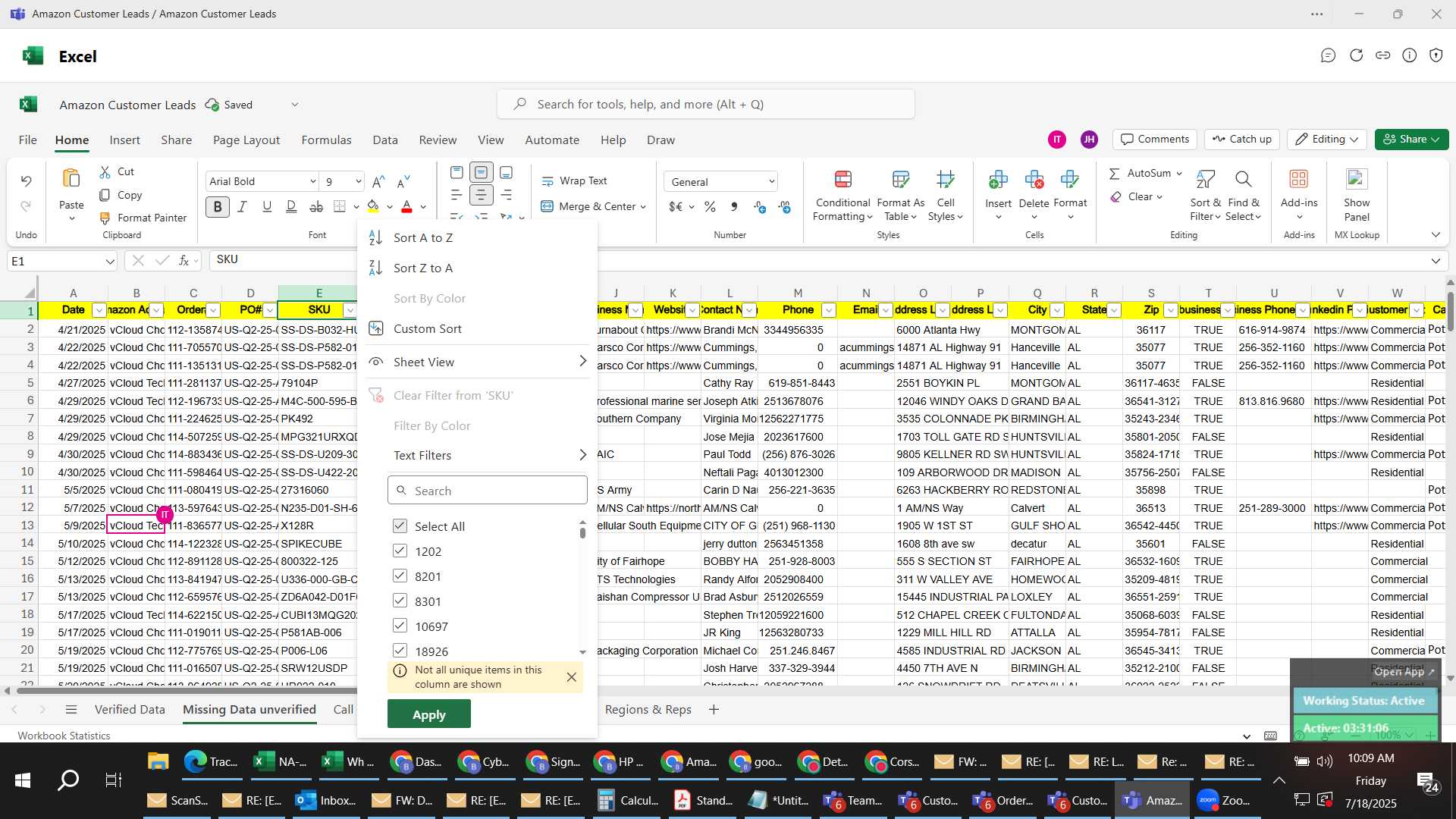Click the font color A swatch

pos(406,206)
